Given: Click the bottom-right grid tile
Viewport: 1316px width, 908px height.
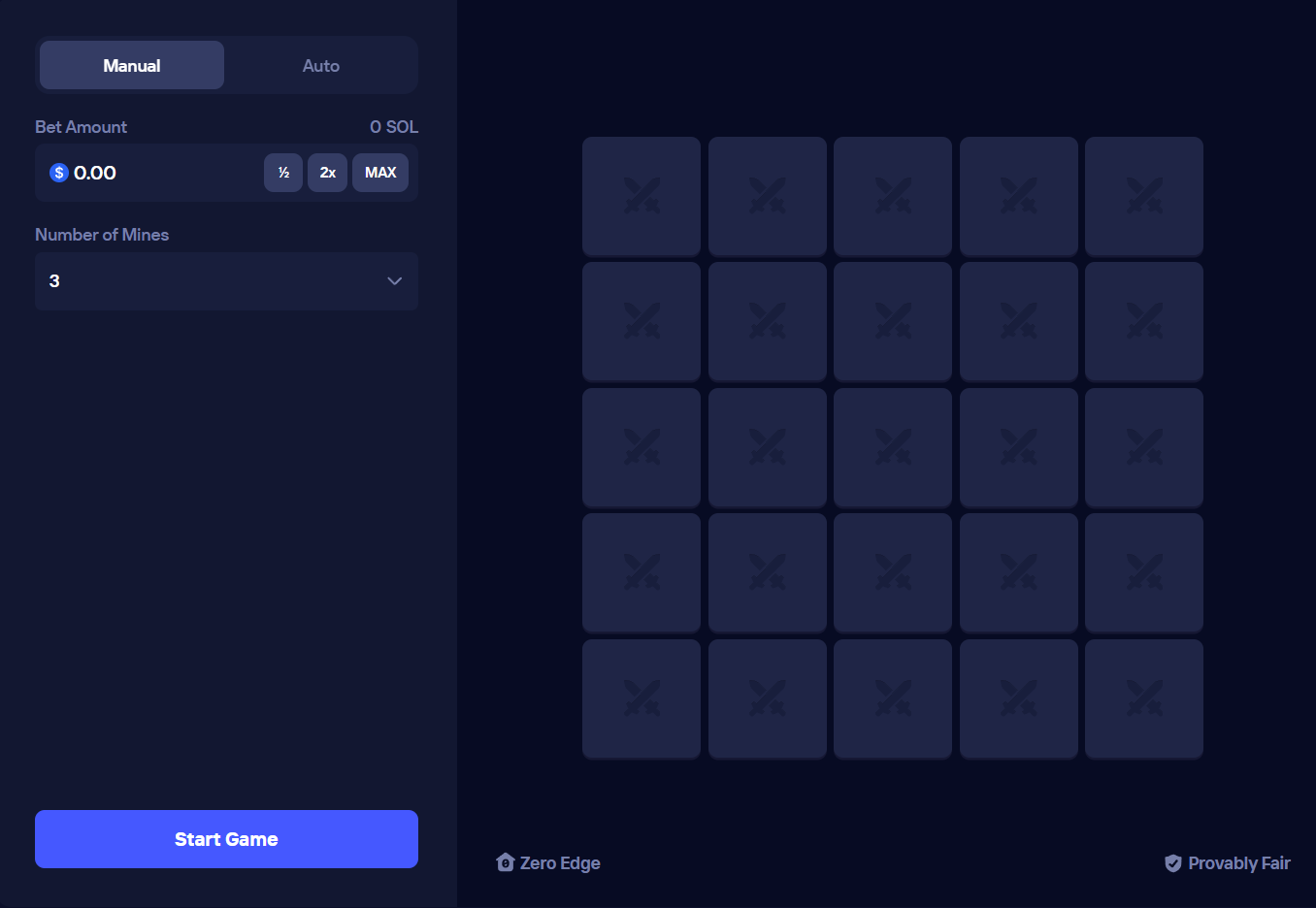Looking at the screenshot, I should pos(1143,698).
